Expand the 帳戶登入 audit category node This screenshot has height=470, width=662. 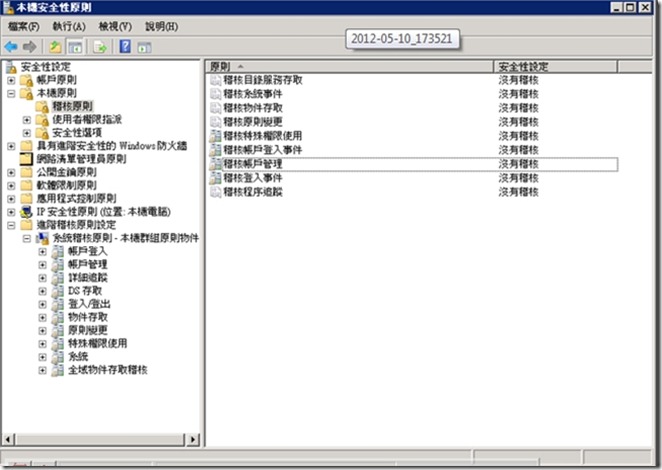[42, 251]
